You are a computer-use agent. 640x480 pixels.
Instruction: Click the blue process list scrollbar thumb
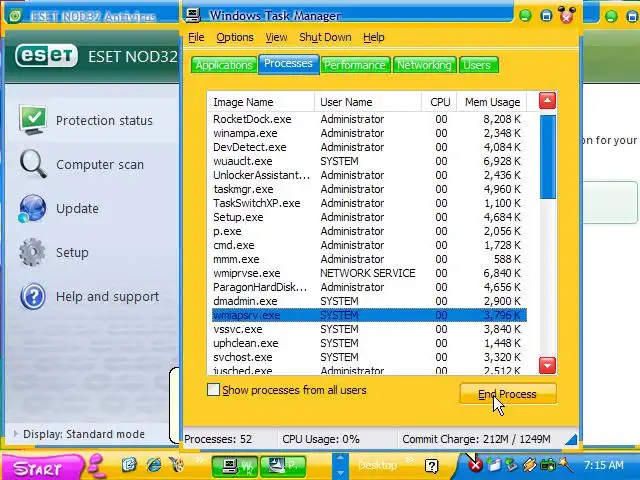point(547,157)
